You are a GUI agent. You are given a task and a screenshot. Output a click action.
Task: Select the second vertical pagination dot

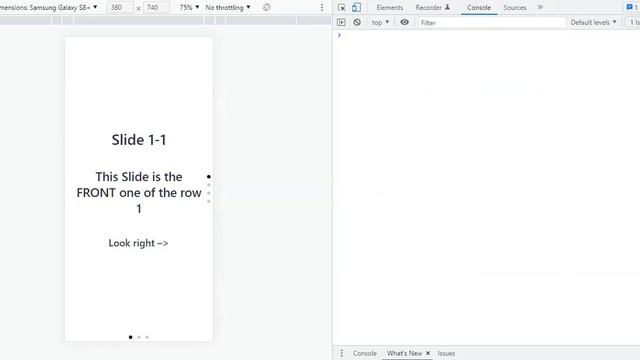coord(209,185)
